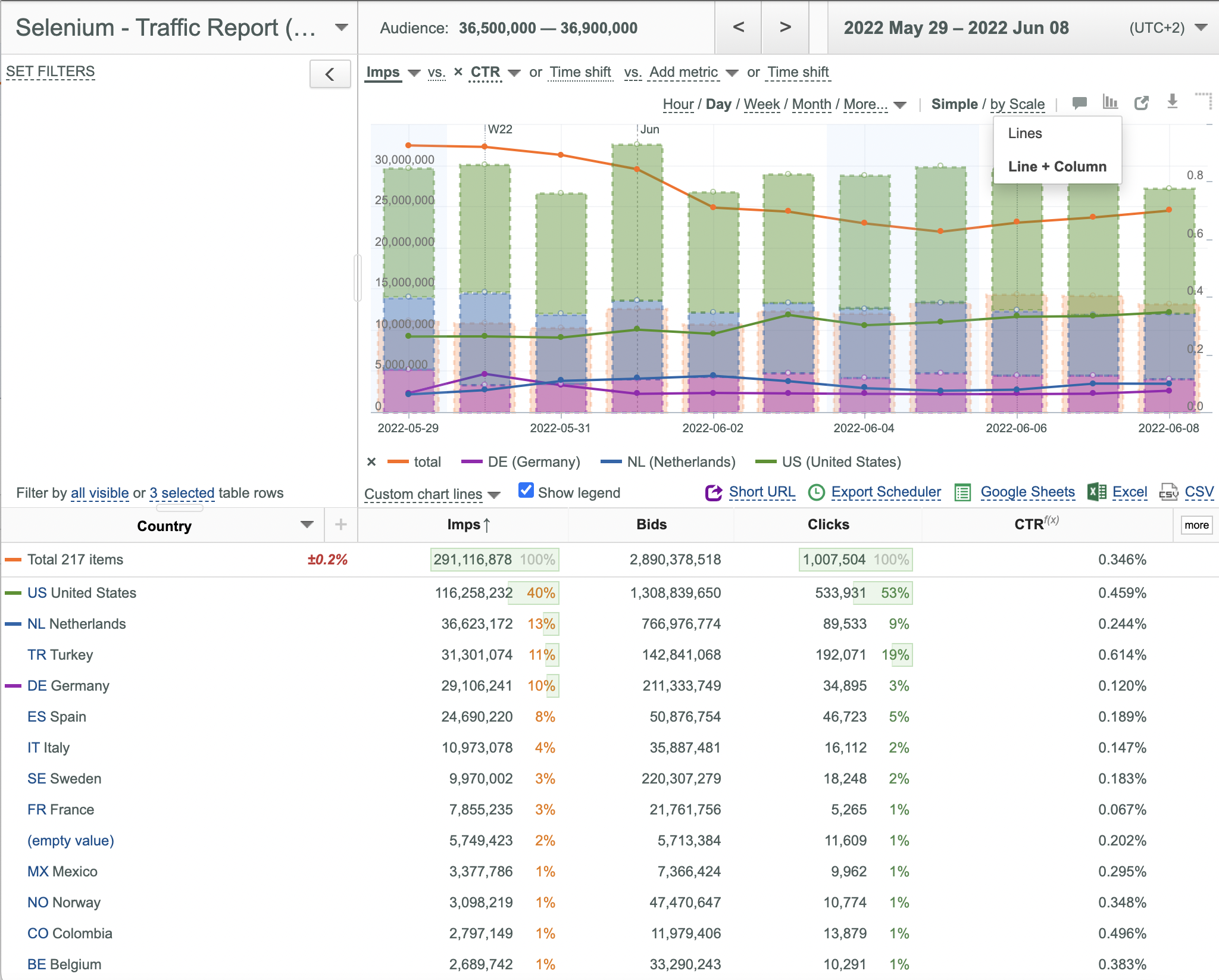
Task: Remove CTR metric with the x
Action: coord(458,72)
